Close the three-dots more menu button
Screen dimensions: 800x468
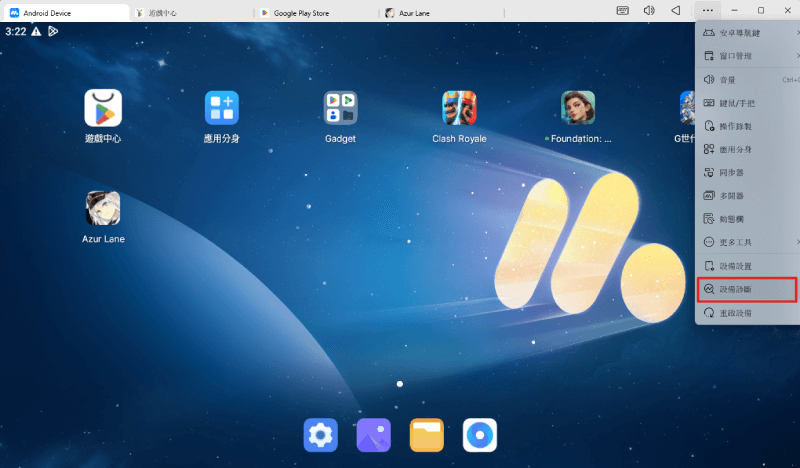pos(708,11)
